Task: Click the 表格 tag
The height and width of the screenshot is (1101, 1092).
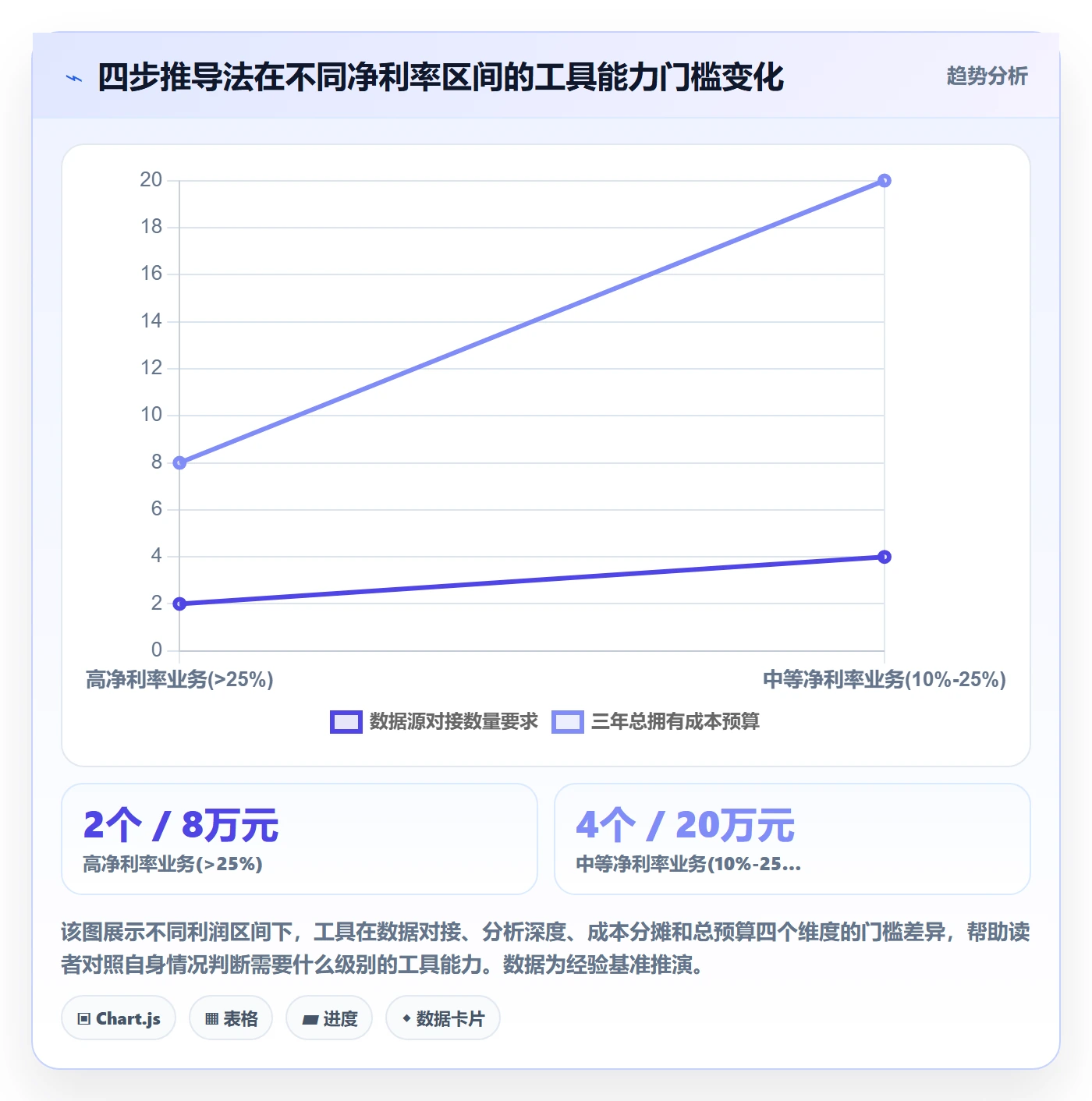Action: [x=231, y=1018]
